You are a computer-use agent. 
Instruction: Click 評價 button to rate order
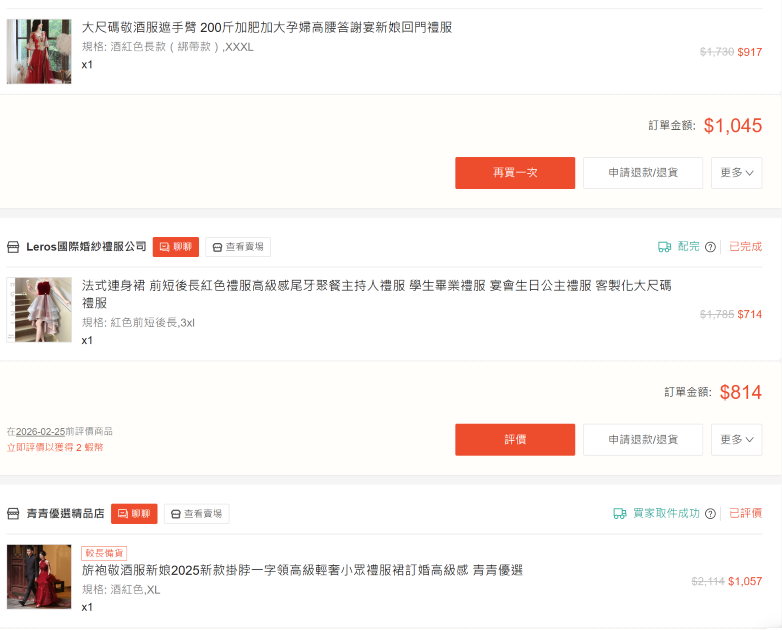tap(515, 440)
